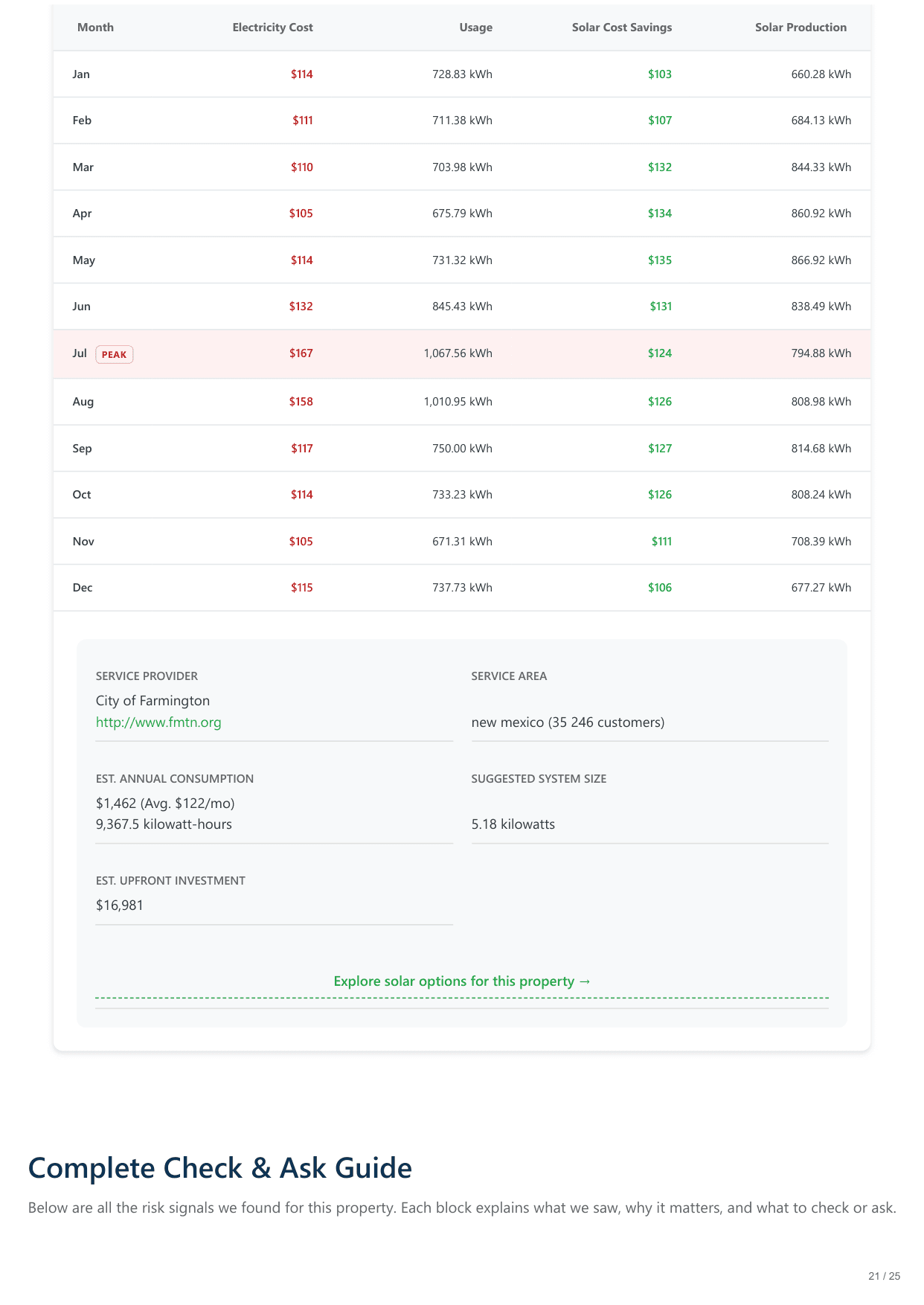Click the City of Farmington provider name

(x=153, y=701)
